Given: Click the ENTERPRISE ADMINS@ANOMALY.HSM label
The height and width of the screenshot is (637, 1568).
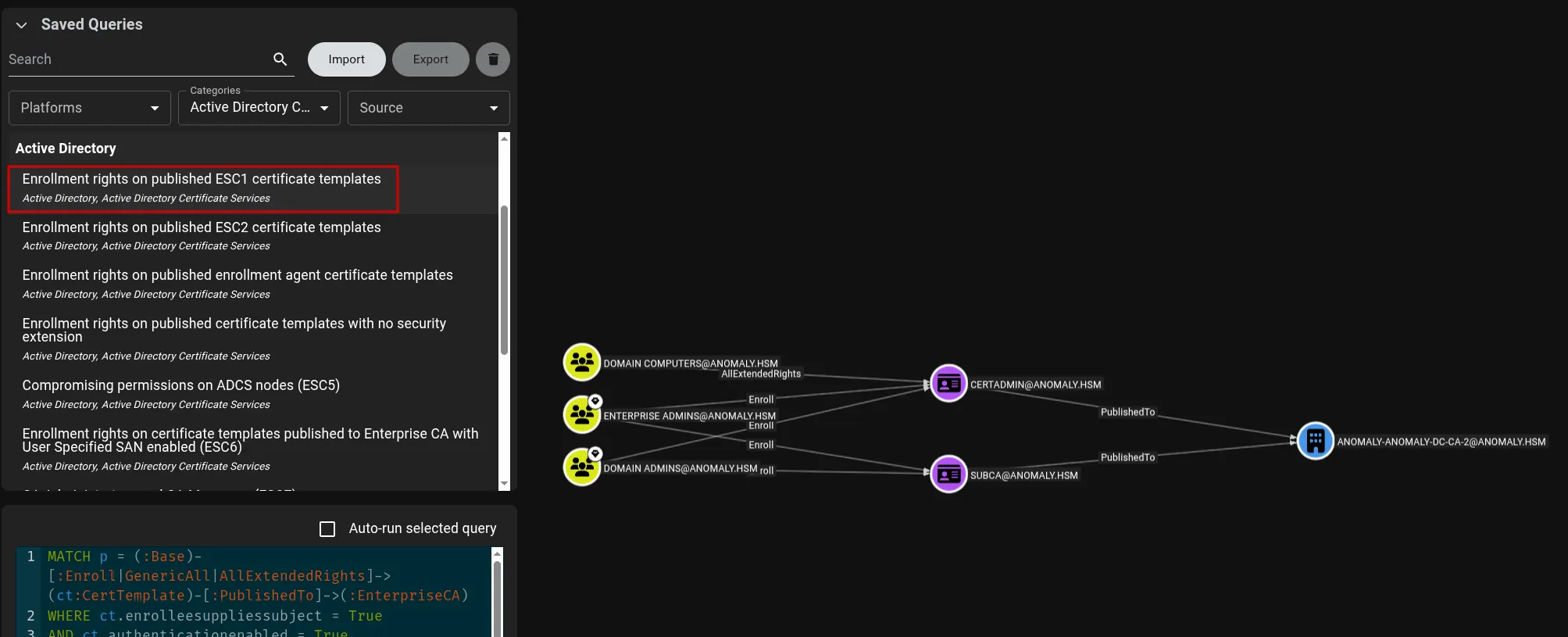Looking at the screenshot, I should [690, 416].
